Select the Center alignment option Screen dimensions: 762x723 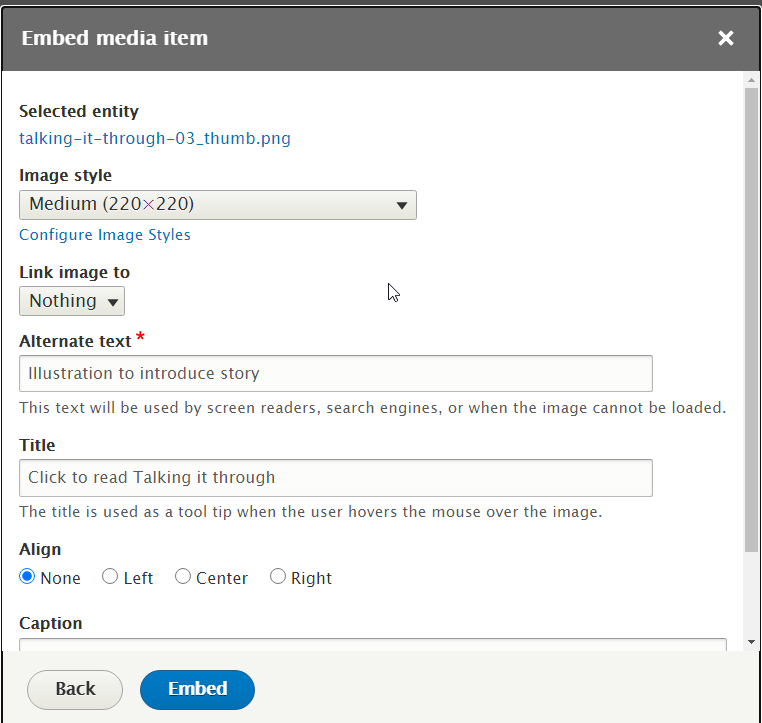[x=183, y=577]
